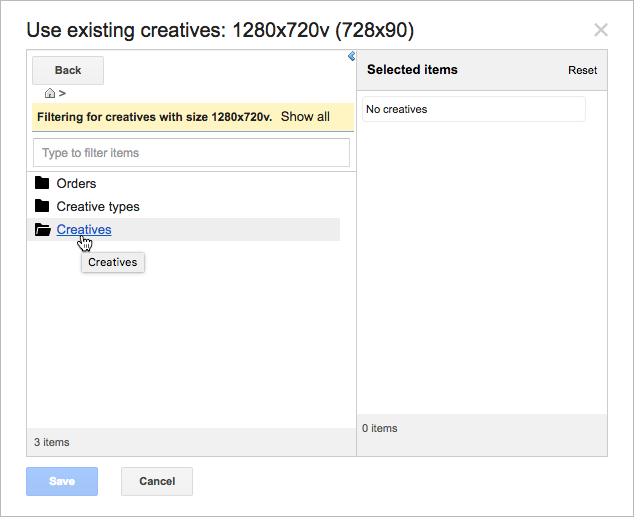Focus the Type to filter items field
The height and width of the screenshot is (517, 634).
click(191, 152)
